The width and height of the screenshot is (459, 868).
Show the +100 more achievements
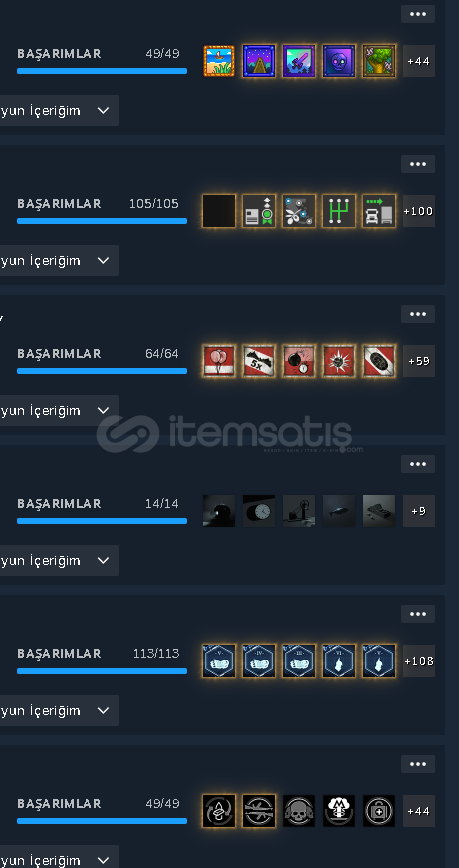tap(419, 211)
